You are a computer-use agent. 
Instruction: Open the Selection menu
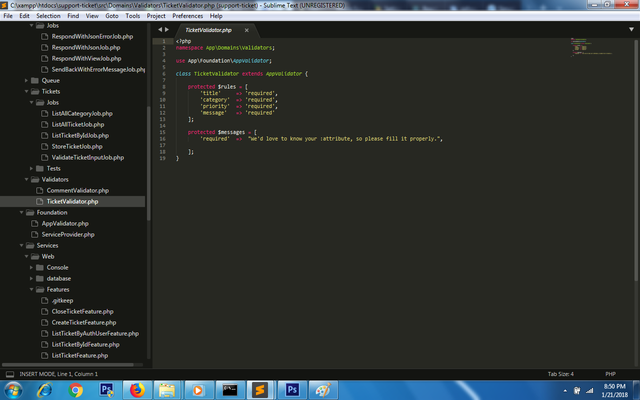pyautogui.click(x=48, y=16)
